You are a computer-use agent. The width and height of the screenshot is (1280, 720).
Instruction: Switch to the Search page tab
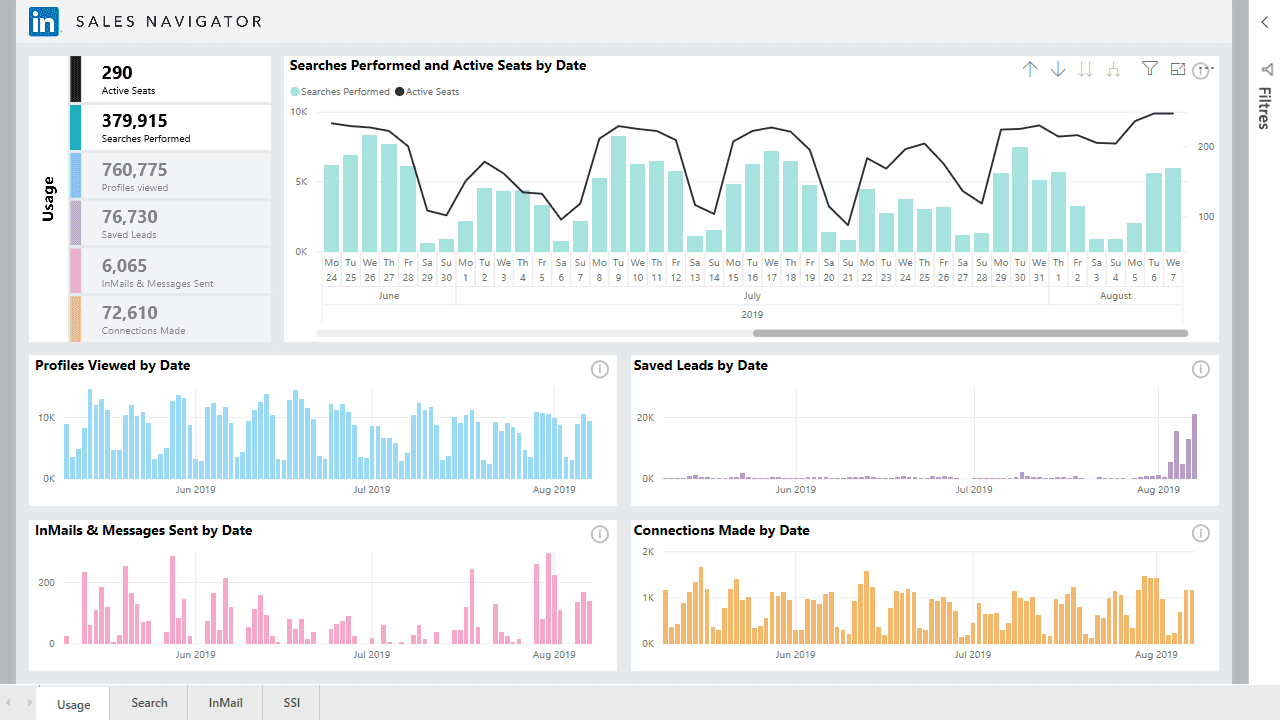149,703
